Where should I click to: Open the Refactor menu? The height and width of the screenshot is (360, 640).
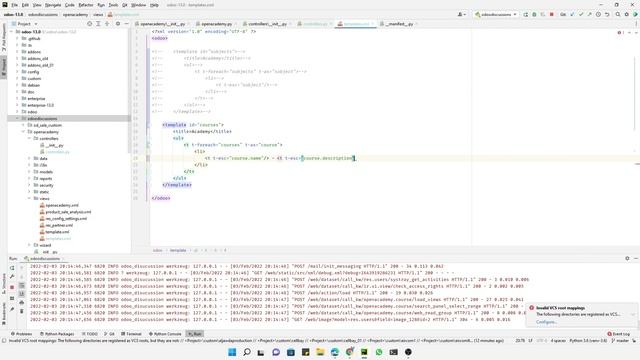point(86,5)
